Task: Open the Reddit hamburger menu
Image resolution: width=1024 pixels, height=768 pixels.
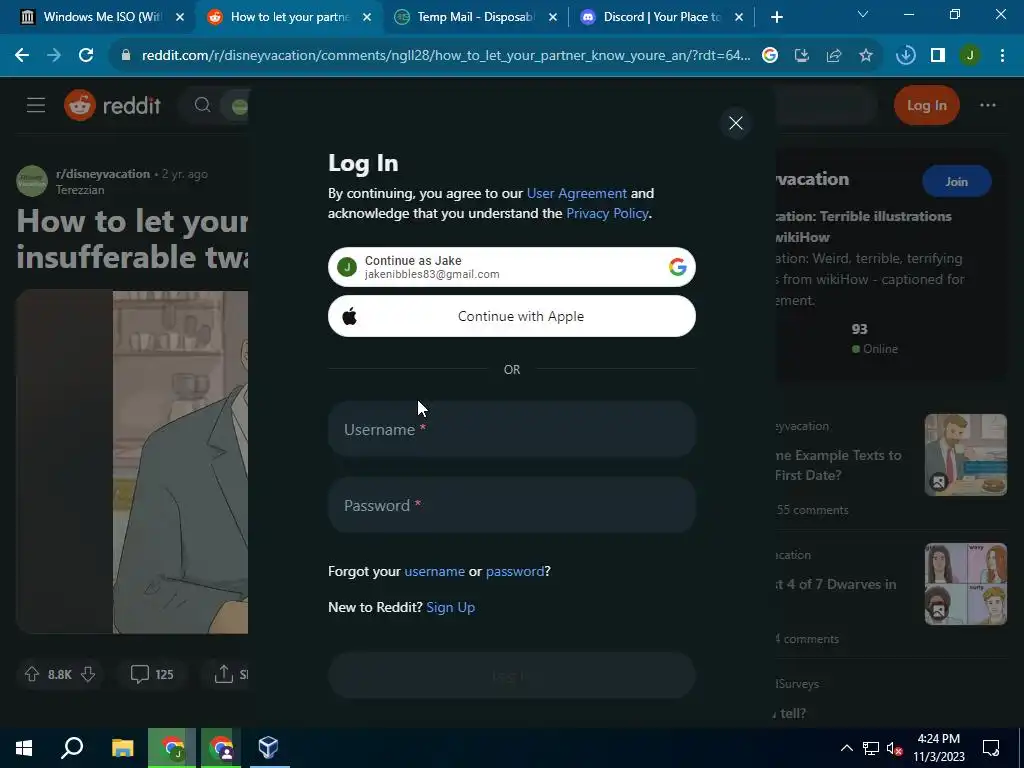Action: coord(36,105)
